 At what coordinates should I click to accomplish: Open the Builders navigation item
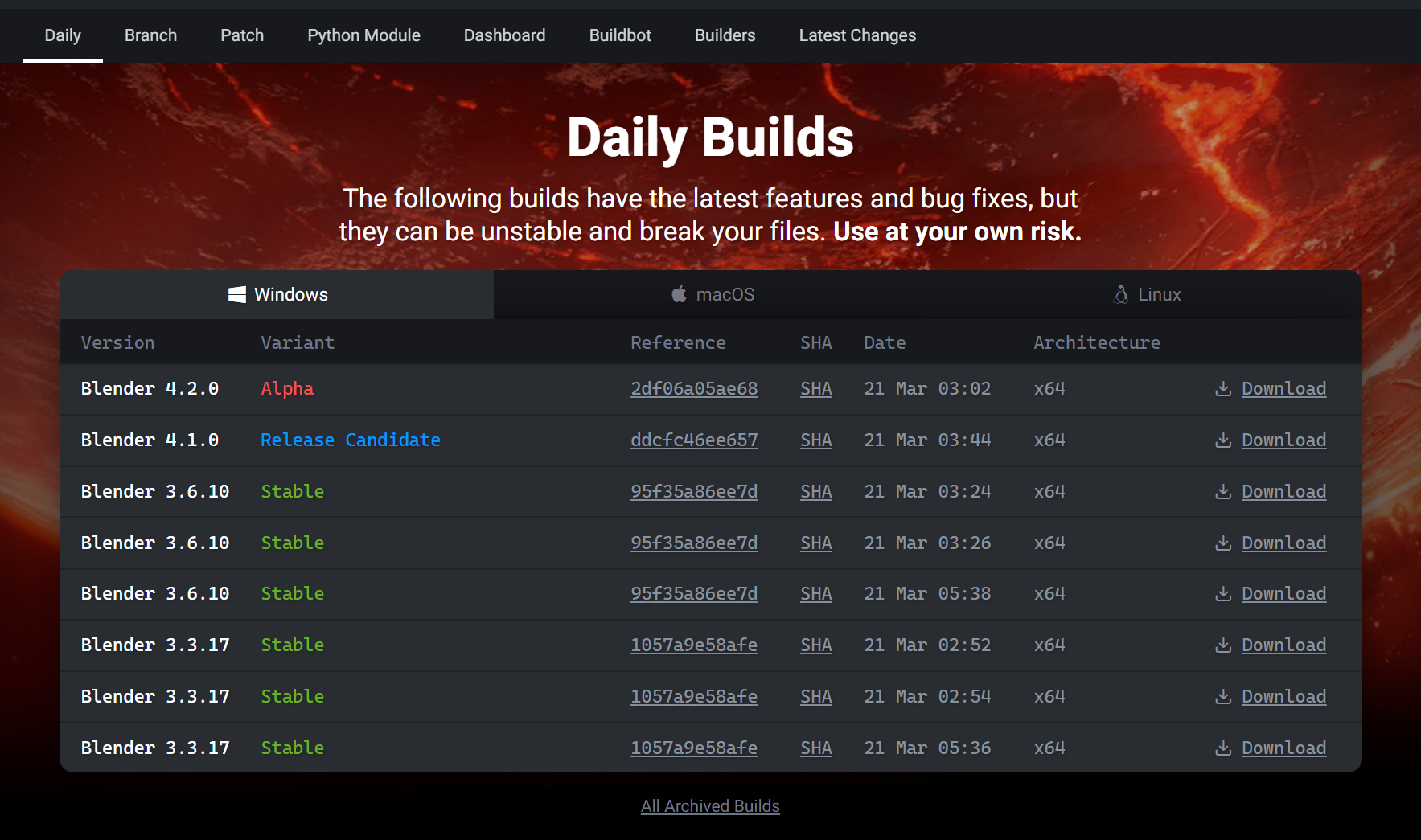pyautogui.click(x=725, y=35)
